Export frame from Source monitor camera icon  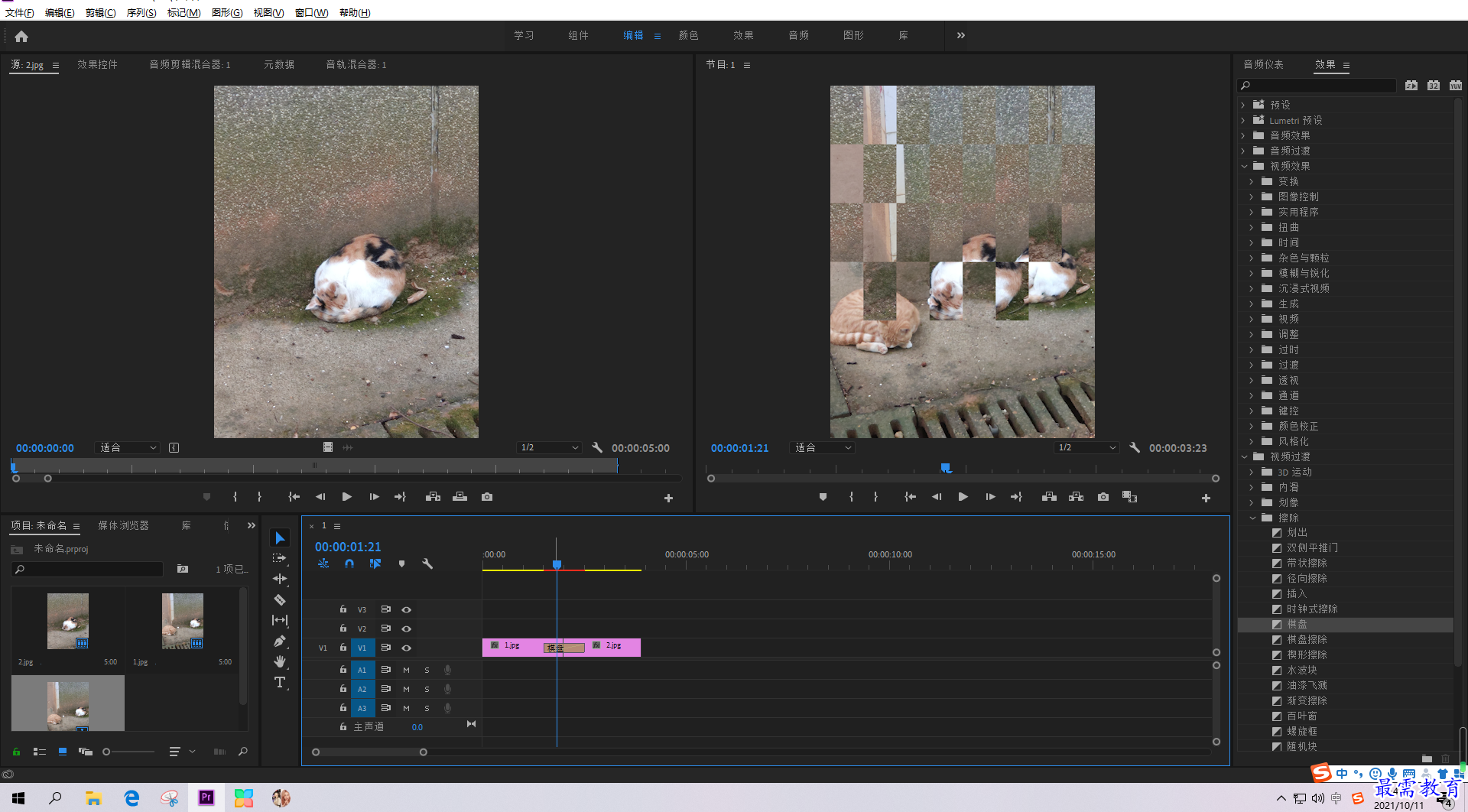point(487,497)
